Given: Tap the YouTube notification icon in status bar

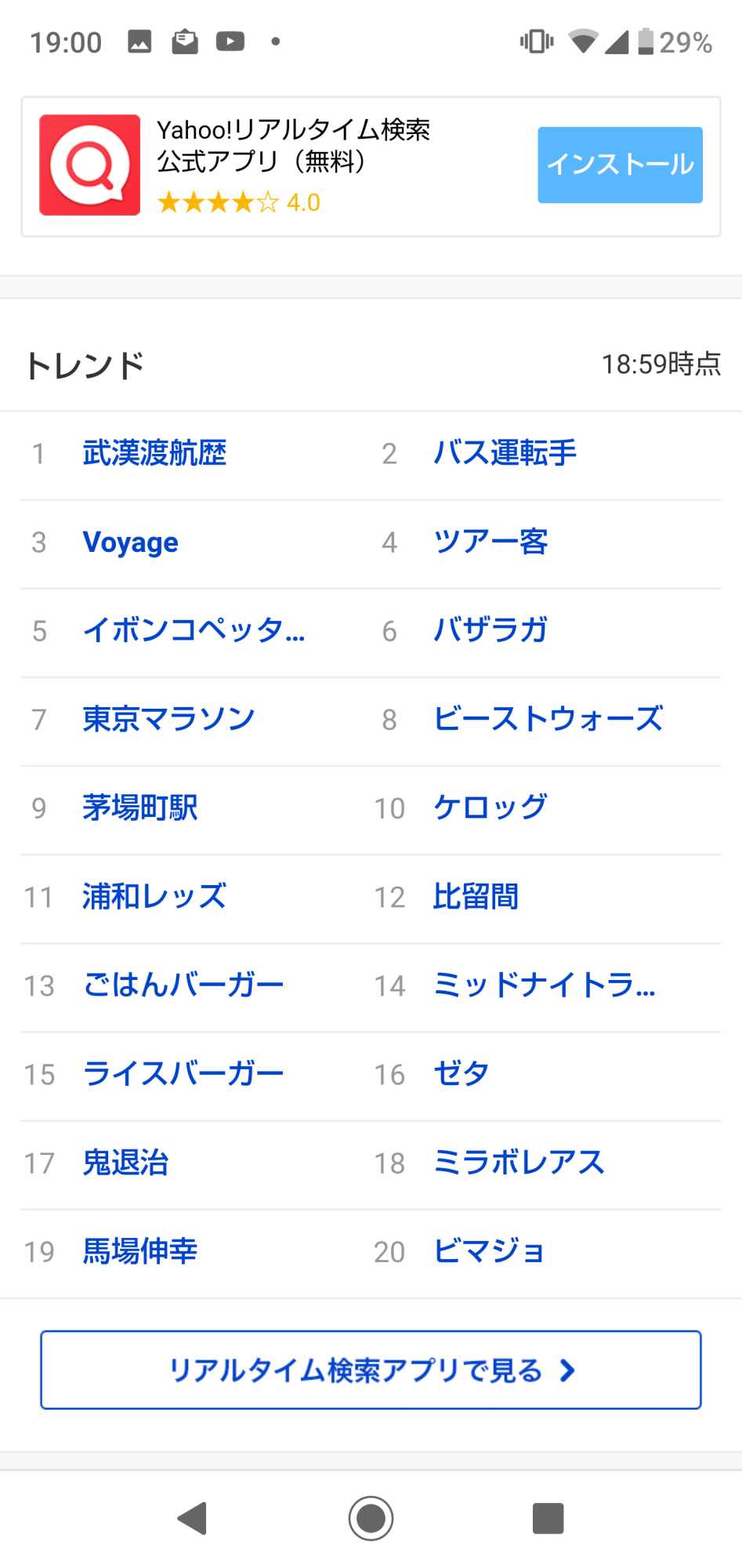Looking at the screenshot, I should [230, 42].
